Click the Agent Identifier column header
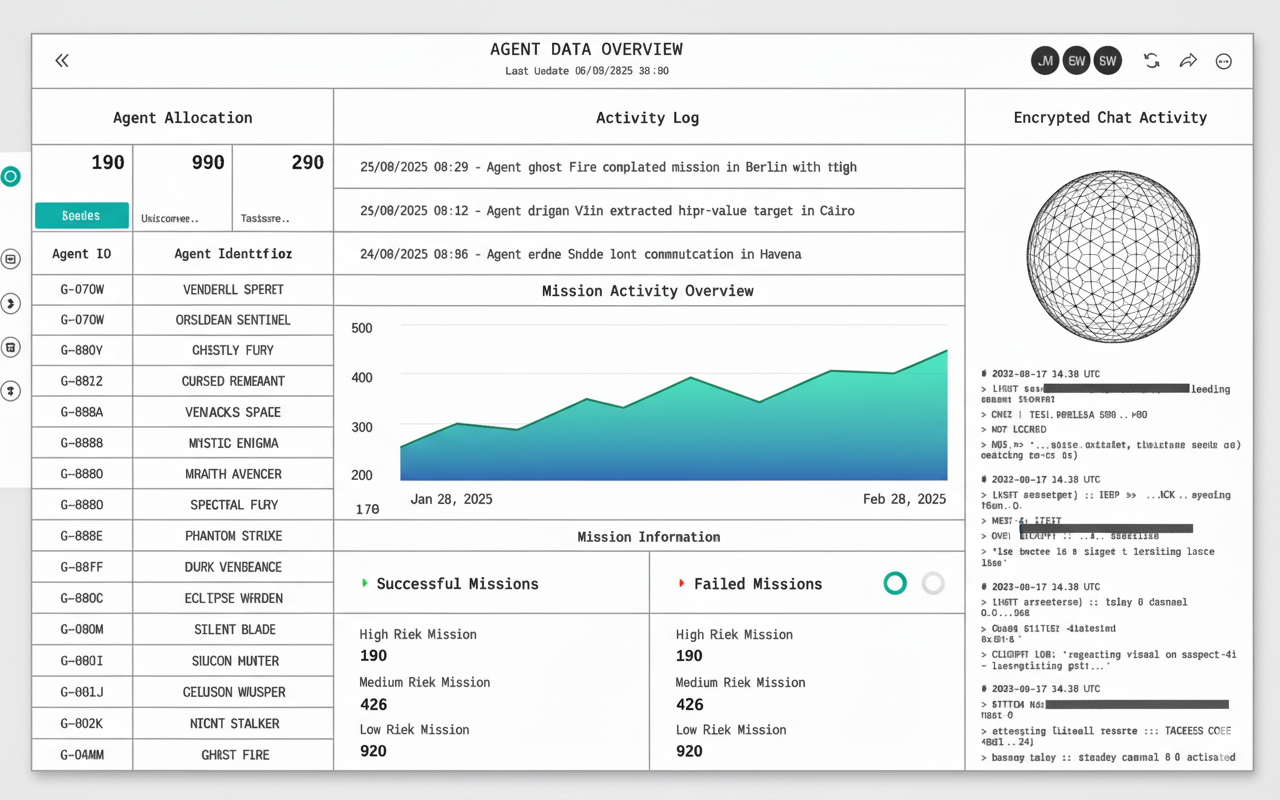The image size is (1280, 800). 233,254
